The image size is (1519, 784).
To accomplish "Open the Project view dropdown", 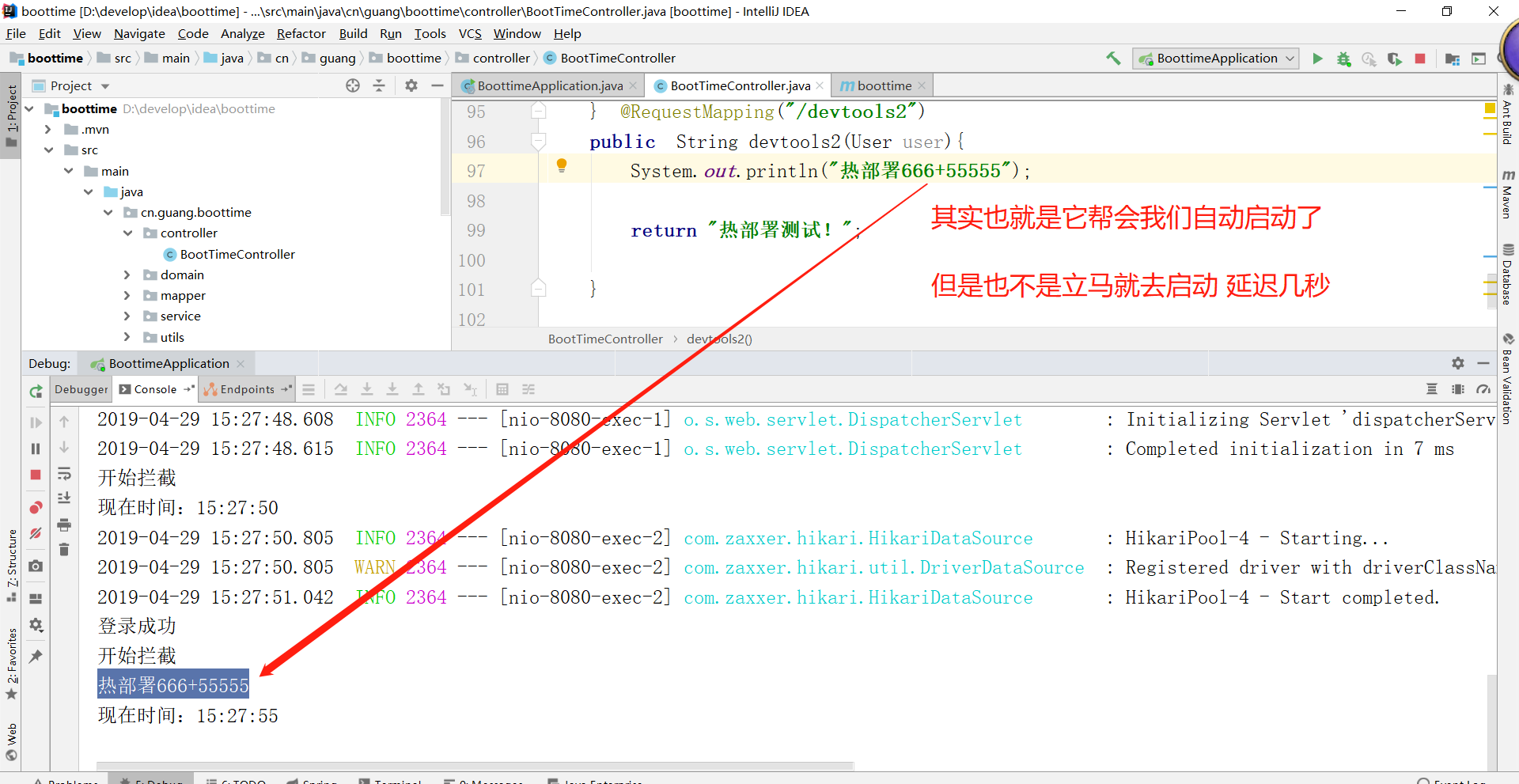I will pos(105,86).
